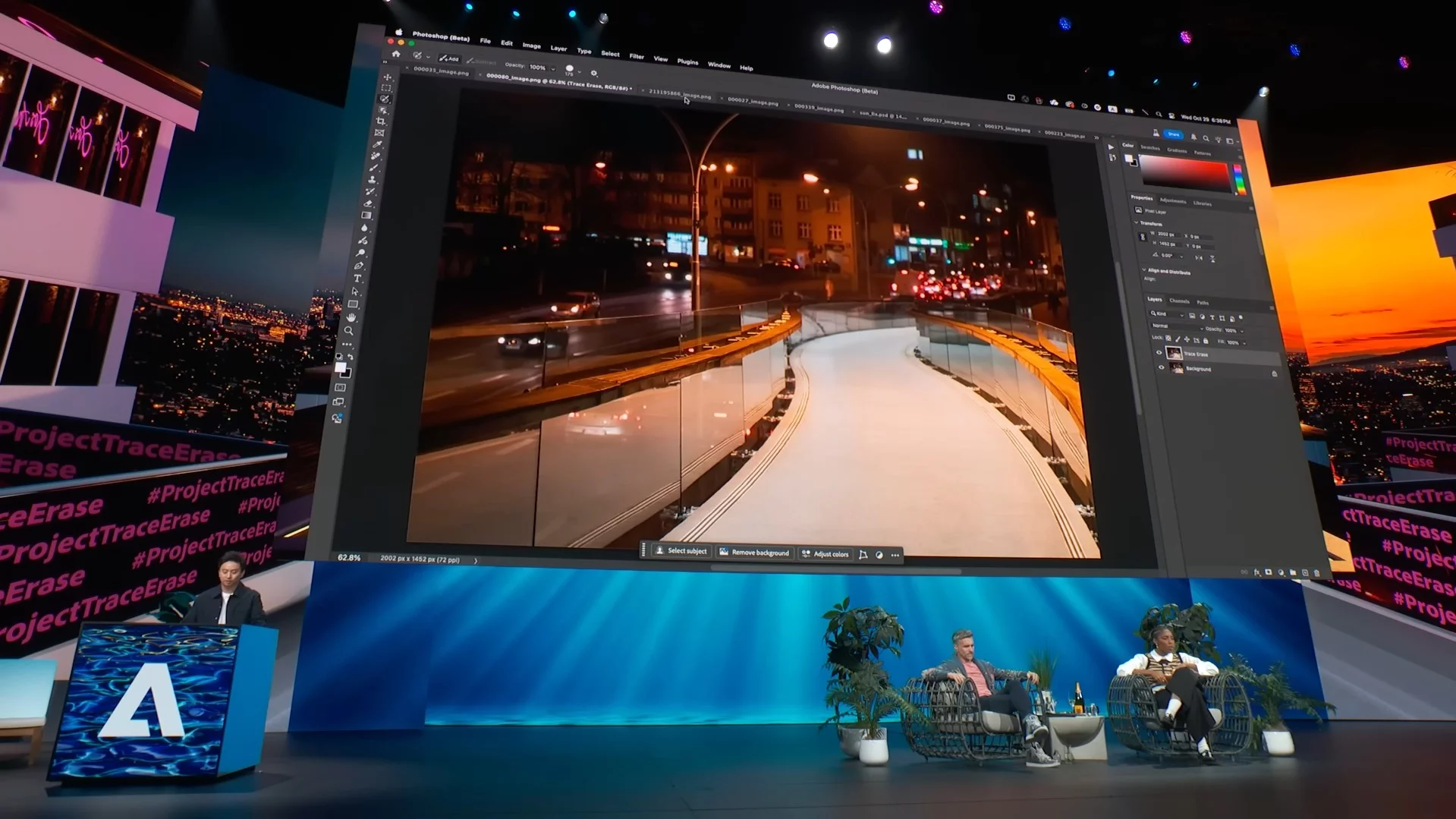Switch to the Channels tab
Screen dimensions: 1456x819
tap(1179, 301)
